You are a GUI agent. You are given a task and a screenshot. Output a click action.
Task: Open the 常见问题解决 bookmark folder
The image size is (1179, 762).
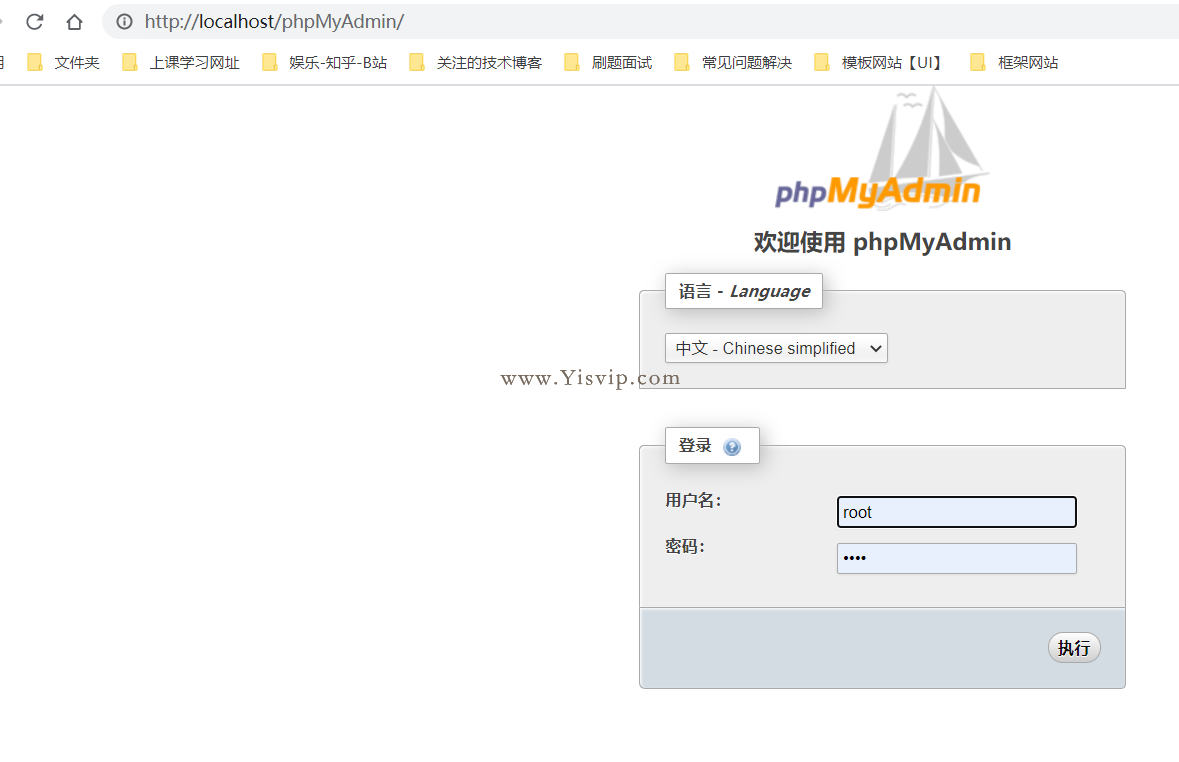[733, 62]
